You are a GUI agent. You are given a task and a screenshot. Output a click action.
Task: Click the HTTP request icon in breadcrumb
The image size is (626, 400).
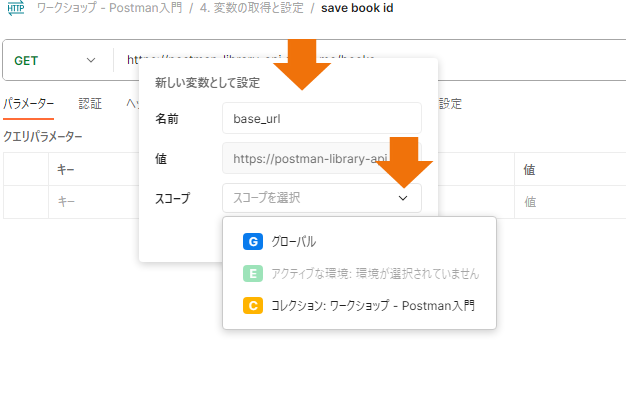tap(16, 8)
